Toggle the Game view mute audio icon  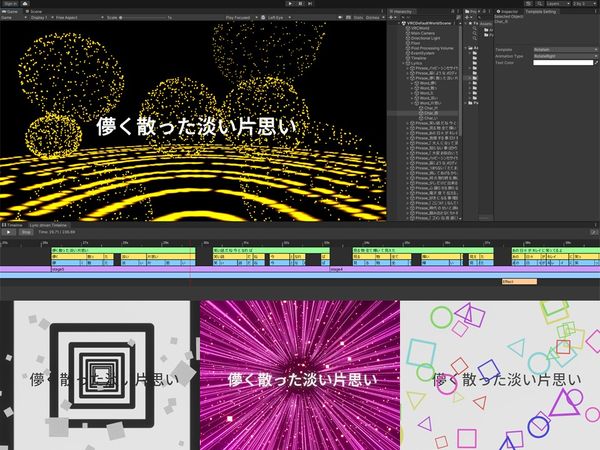tap(340, 18)
